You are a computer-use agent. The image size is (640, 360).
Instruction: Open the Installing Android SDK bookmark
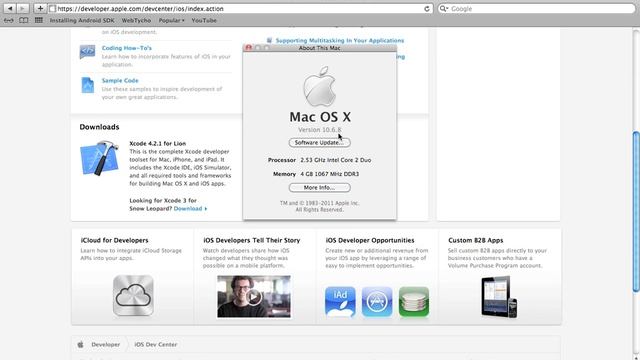[82, 20]
